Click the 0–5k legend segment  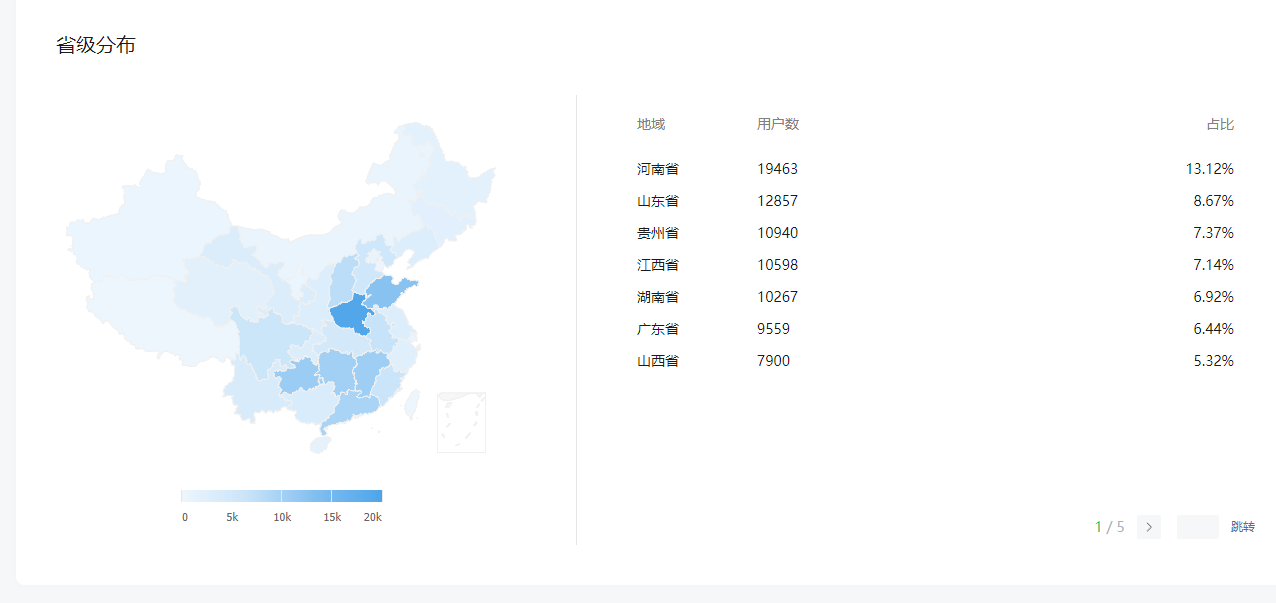pyautogui.click(x=206, y=496)
